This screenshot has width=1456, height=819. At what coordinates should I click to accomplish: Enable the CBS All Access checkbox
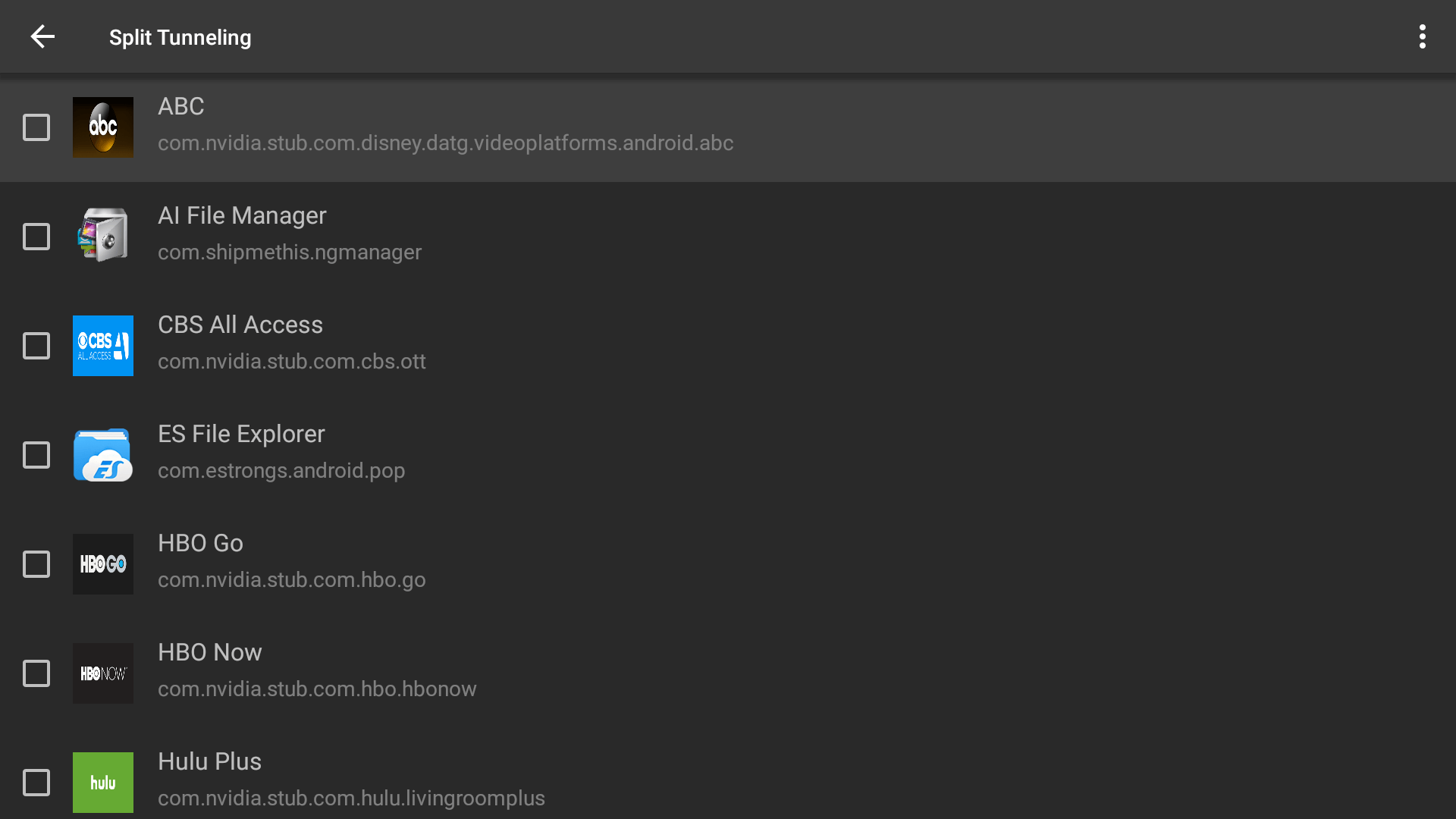pos(36,346)
